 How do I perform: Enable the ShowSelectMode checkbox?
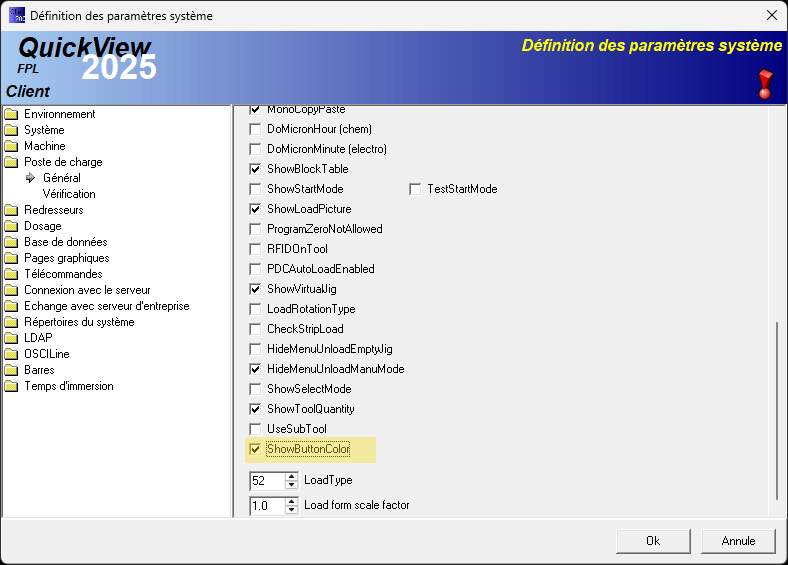click(255, 389)
